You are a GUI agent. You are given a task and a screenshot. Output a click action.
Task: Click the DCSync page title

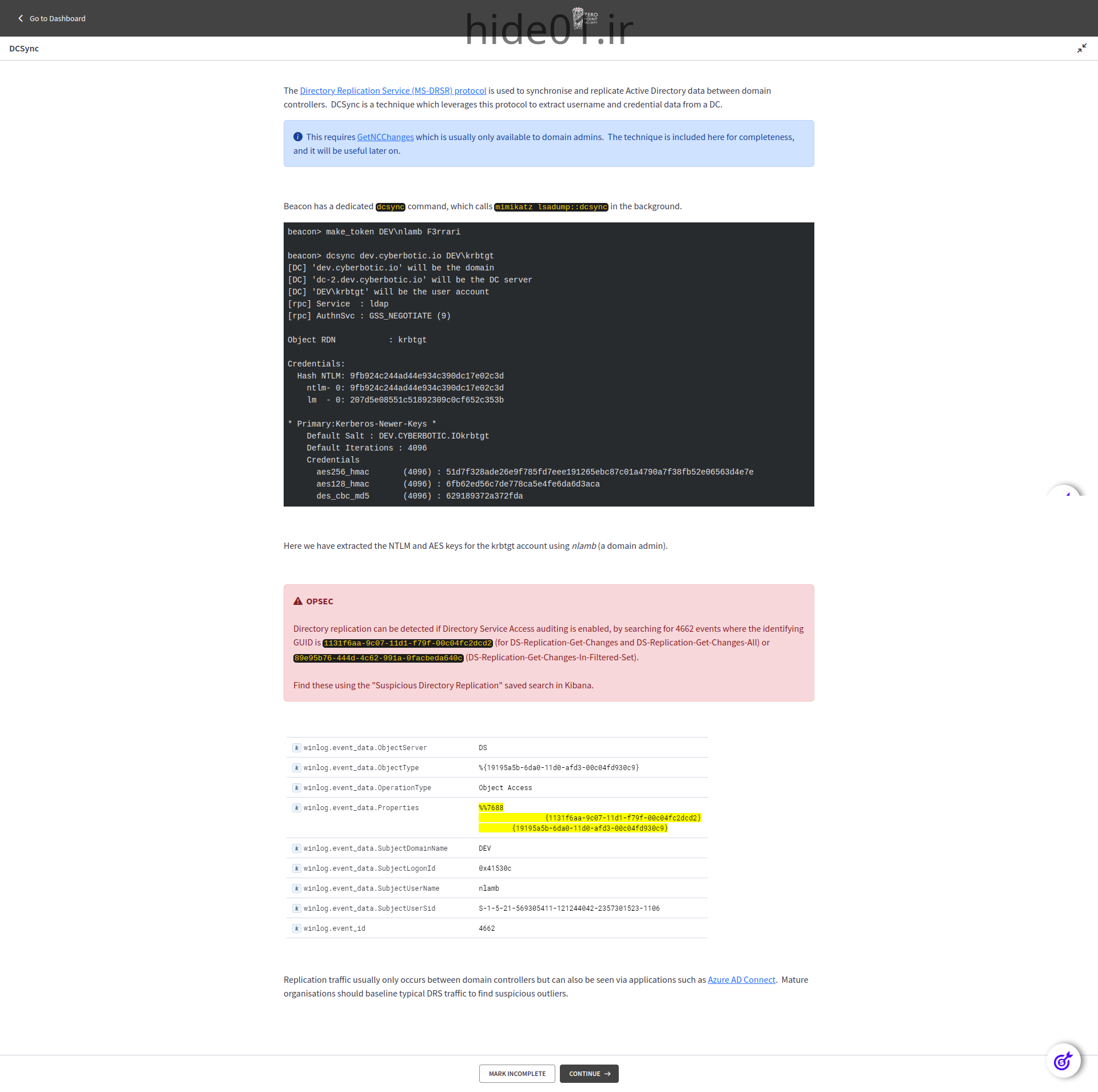tap(24, 49)
